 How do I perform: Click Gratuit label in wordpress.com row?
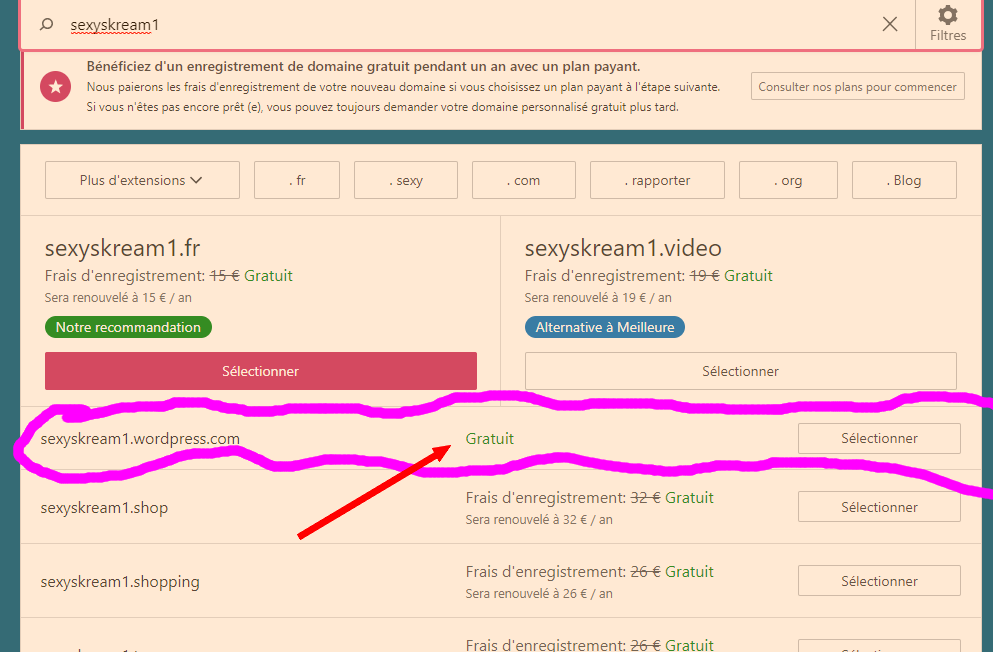tap(490, 439)
